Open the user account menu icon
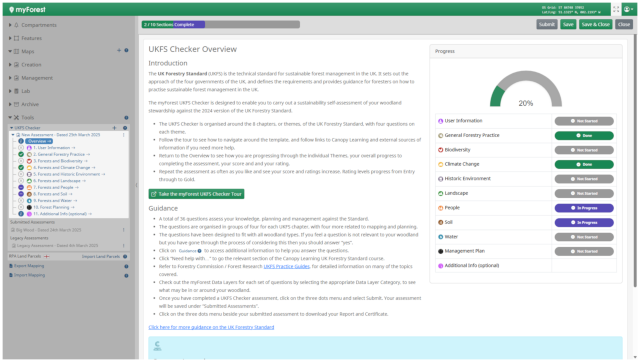The height and width of the screenshot is (362, 640). (x=628, y=9)
